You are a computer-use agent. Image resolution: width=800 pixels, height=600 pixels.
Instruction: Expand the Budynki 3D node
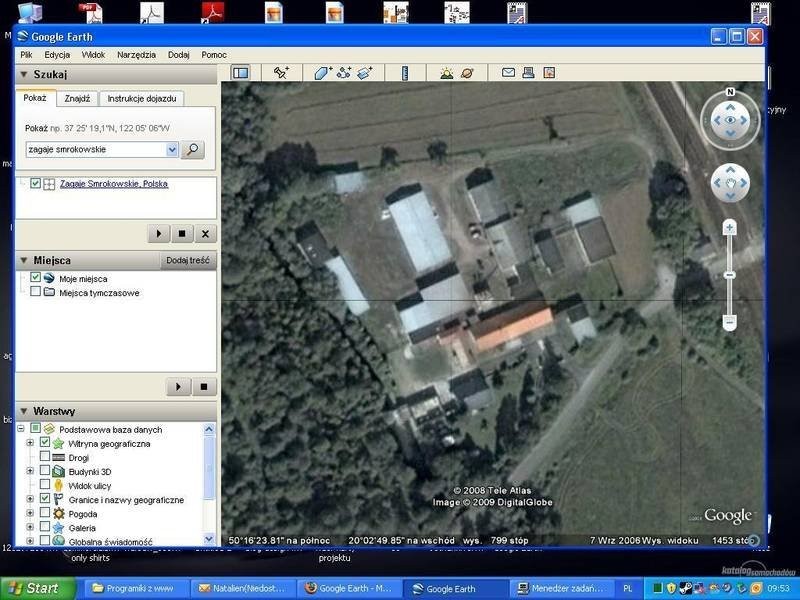[x=30, y=471]
